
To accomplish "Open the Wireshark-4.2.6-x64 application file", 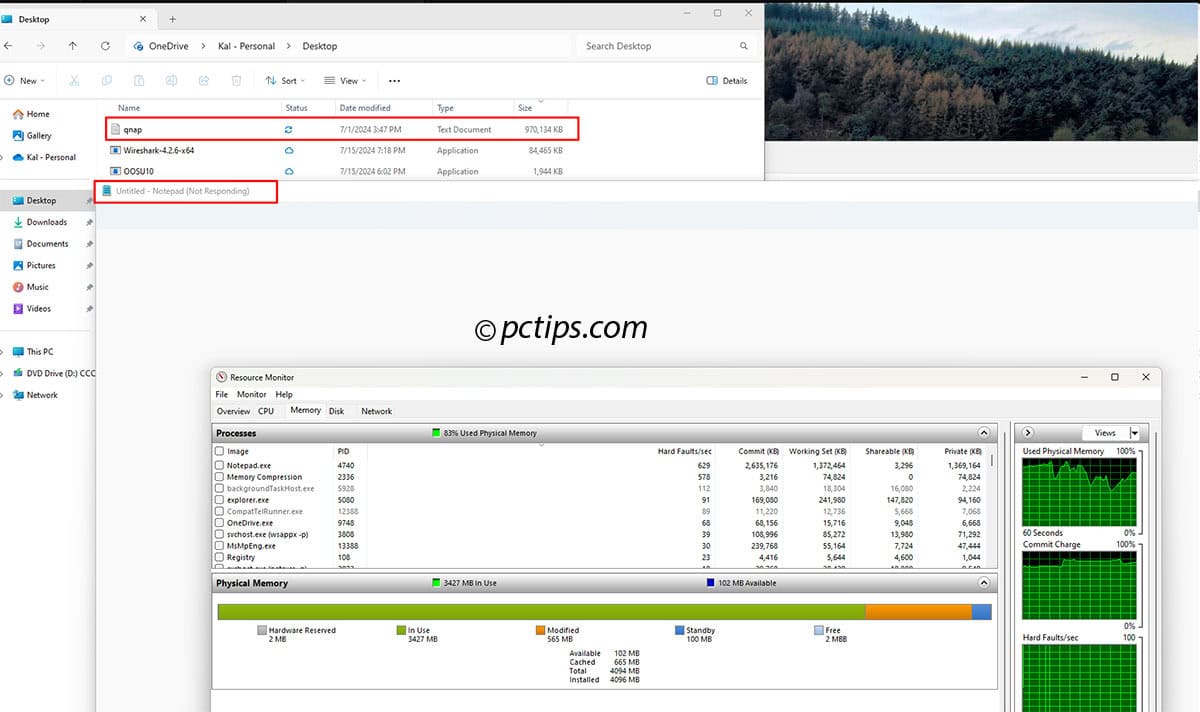I will pos(159,151).
